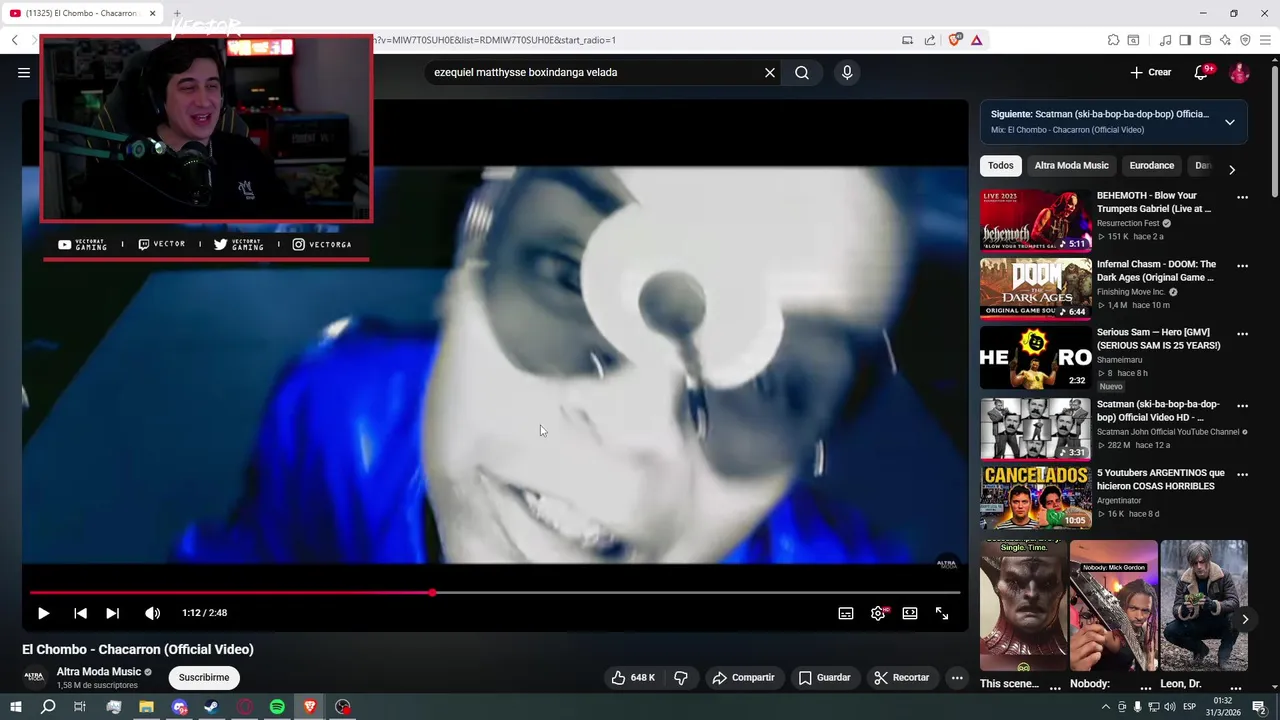1280x720 pixels.
Task: Show hidden system tray icons
Action: [x=1105, y=707]
